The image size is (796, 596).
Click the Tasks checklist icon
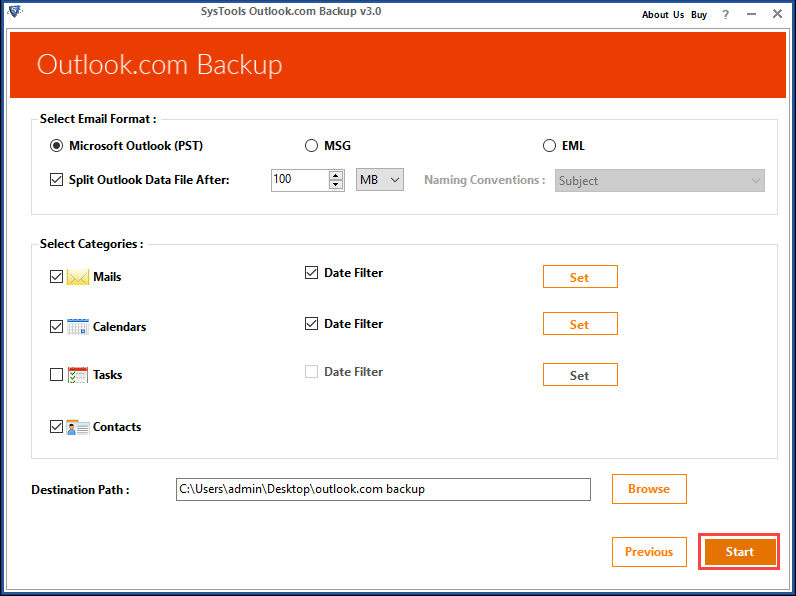(x=78, y=375)
